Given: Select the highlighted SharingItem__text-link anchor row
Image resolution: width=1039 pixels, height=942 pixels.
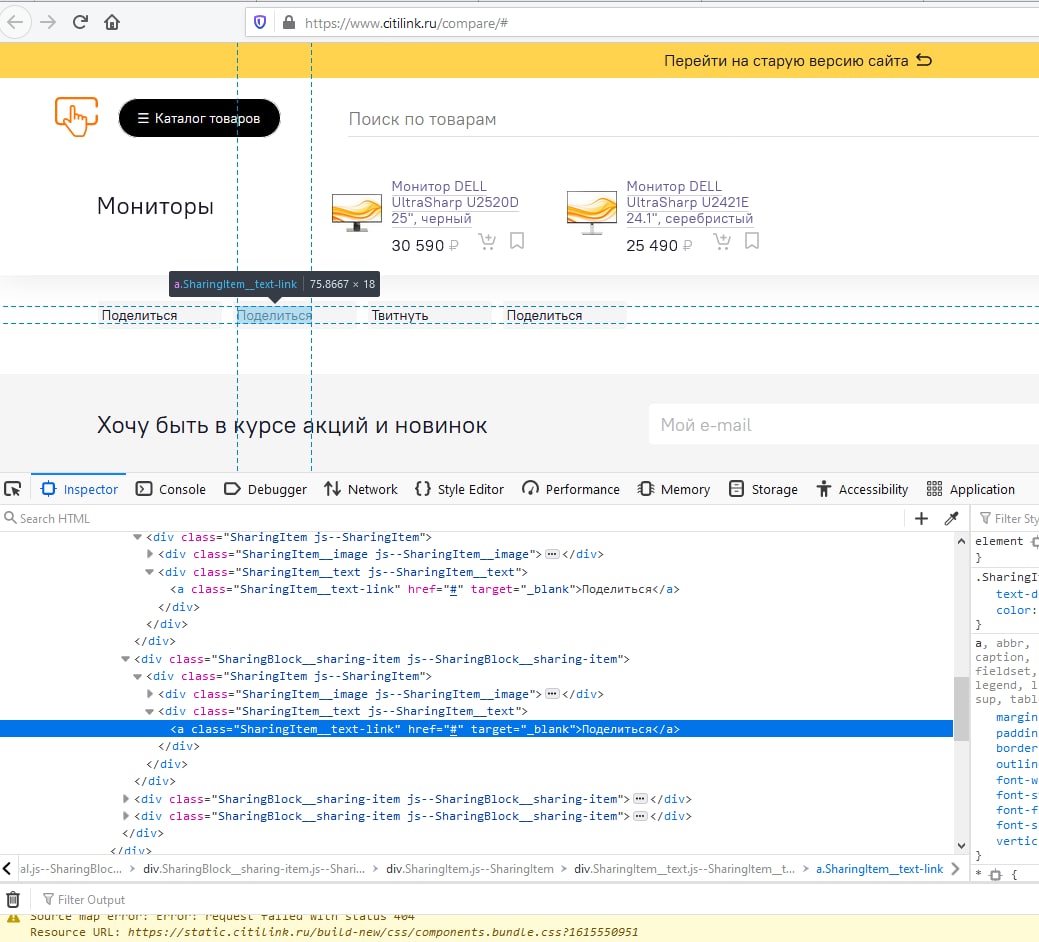Looking at the screenshot, I should point(476,729).
